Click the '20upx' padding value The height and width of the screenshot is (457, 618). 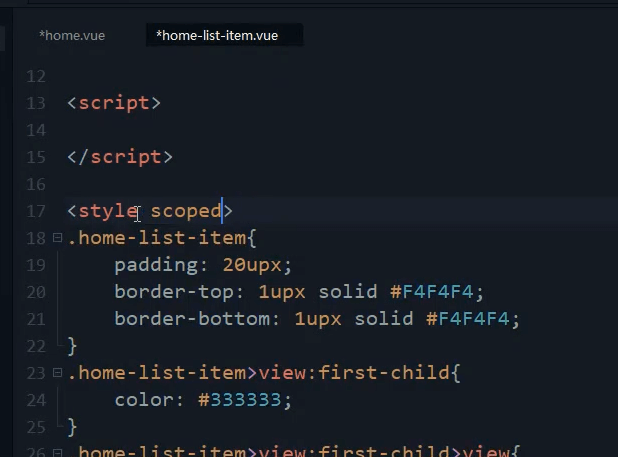click(x=252, y=265)
